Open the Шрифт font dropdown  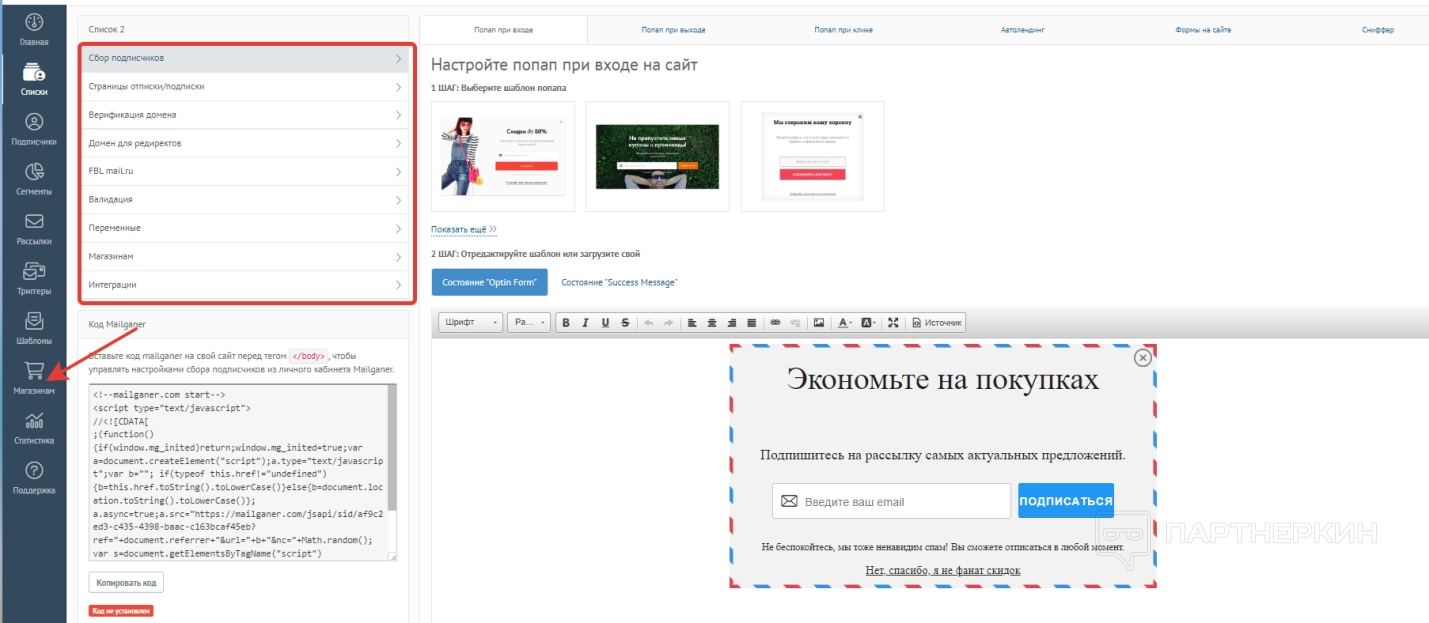coord(472,323)
